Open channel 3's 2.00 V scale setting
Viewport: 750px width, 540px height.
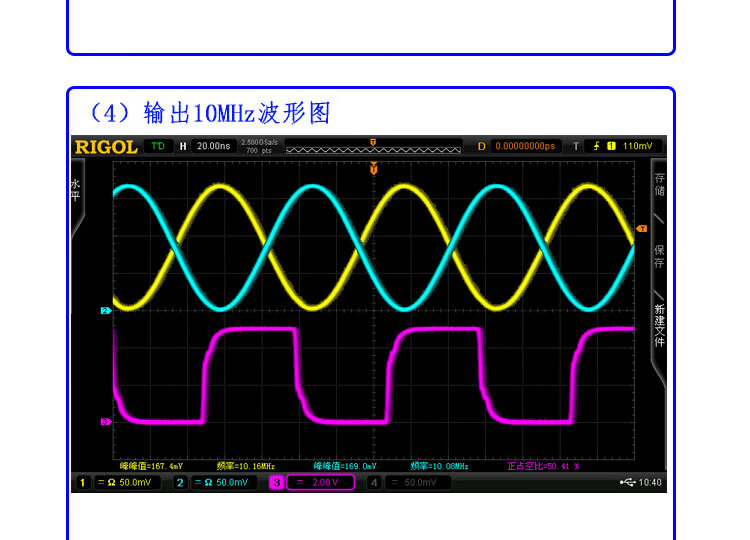[x=321, y=483]
